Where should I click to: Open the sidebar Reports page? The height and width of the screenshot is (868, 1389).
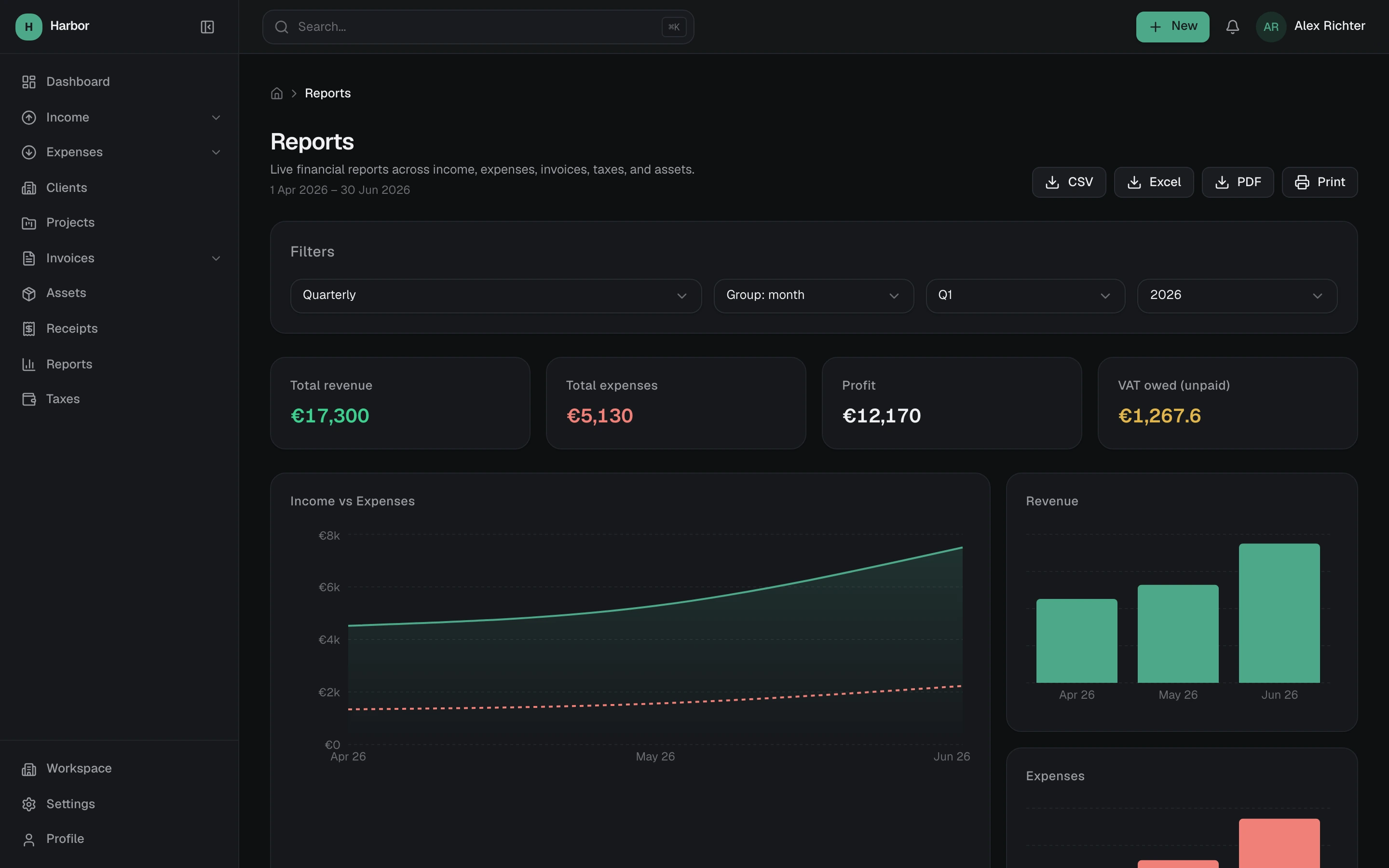(120, 365)
